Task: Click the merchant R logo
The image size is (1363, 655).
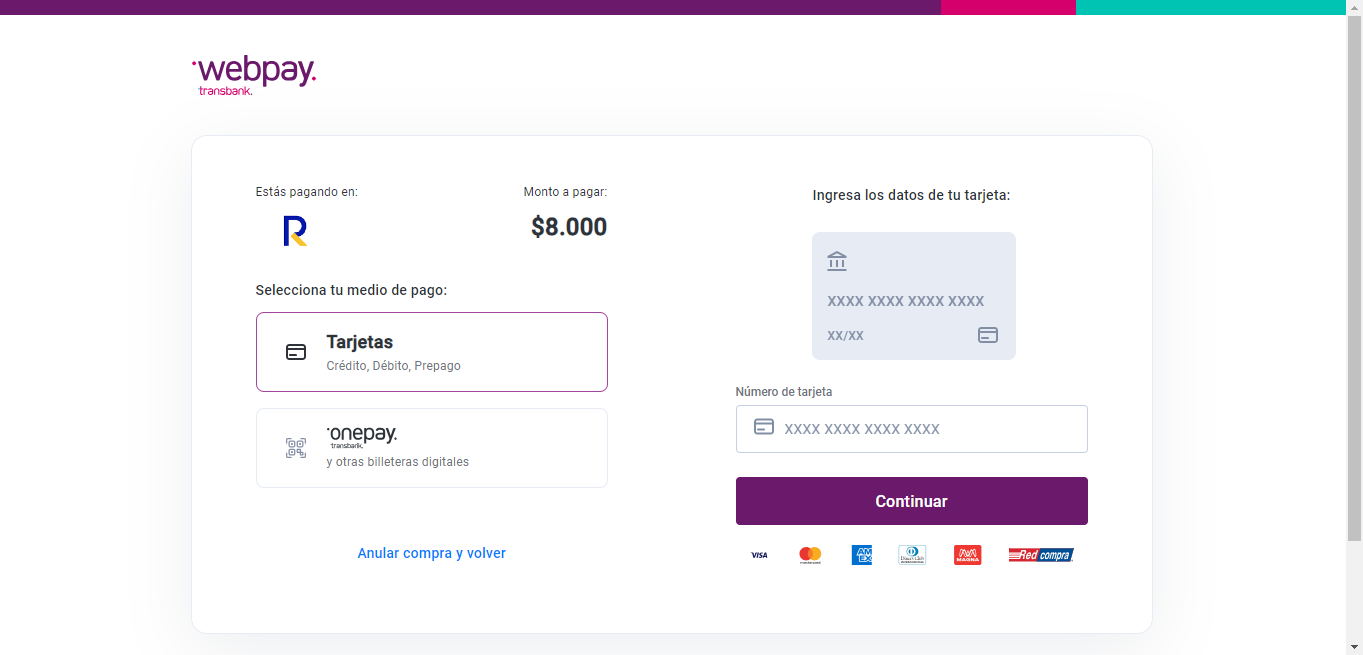Action: tap(295, 231)
